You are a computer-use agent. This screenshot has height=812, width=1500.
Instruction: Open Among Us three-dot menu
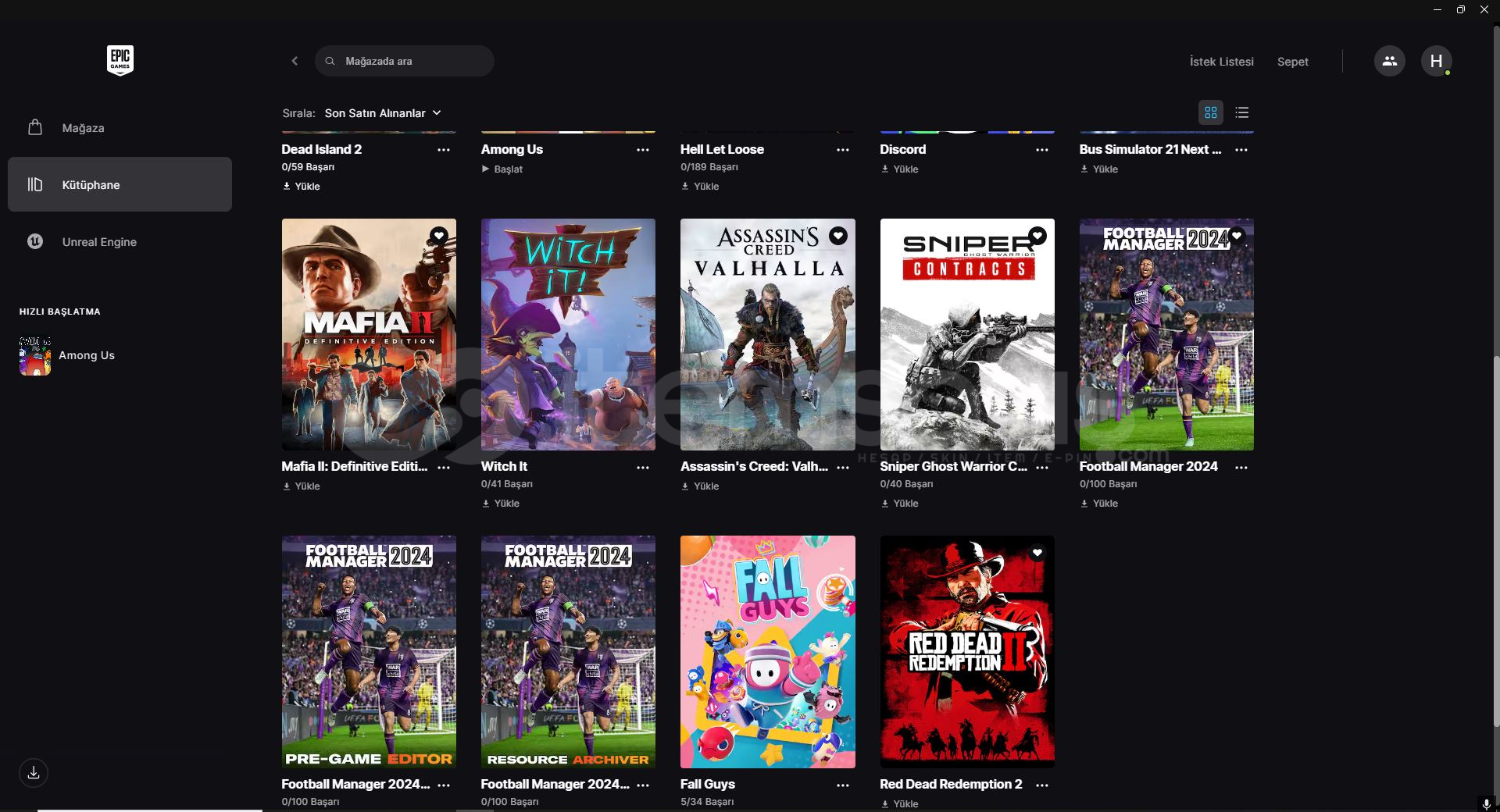(643, 150)
